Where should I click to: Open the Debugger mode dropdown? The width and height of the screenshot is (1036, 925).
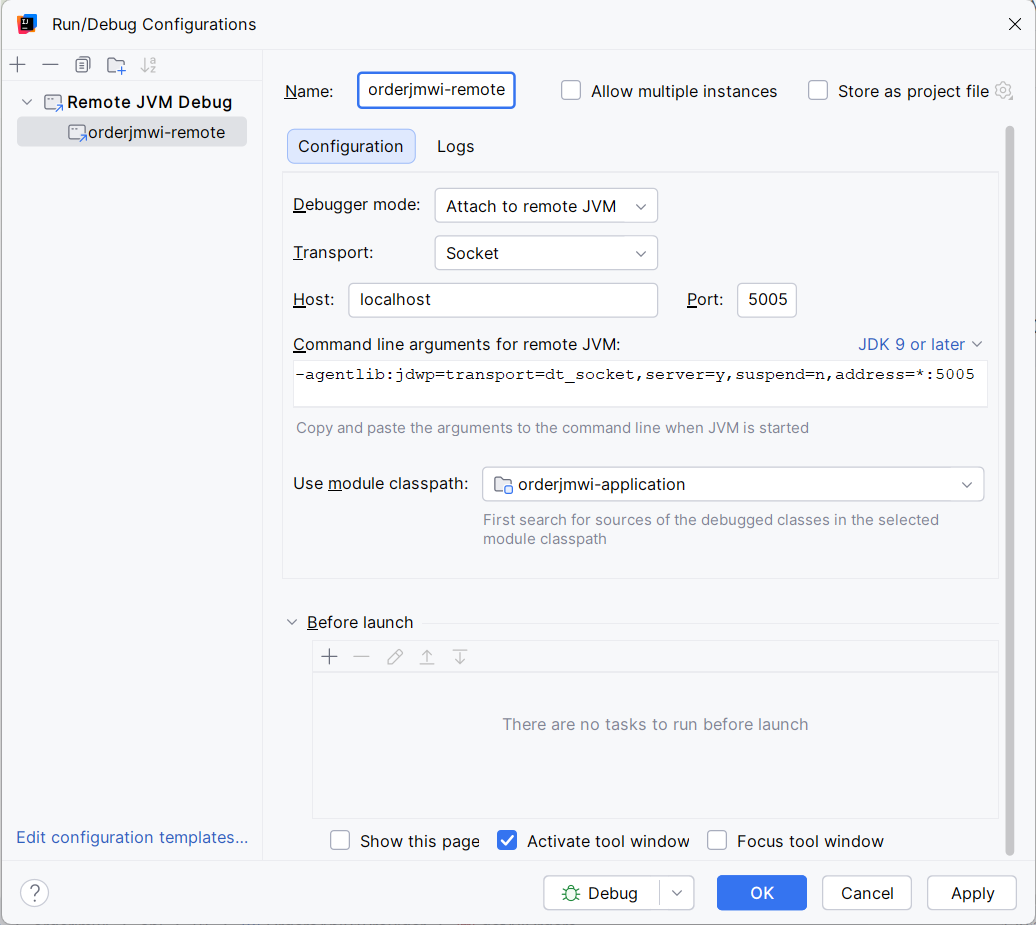tap(640, 205)
